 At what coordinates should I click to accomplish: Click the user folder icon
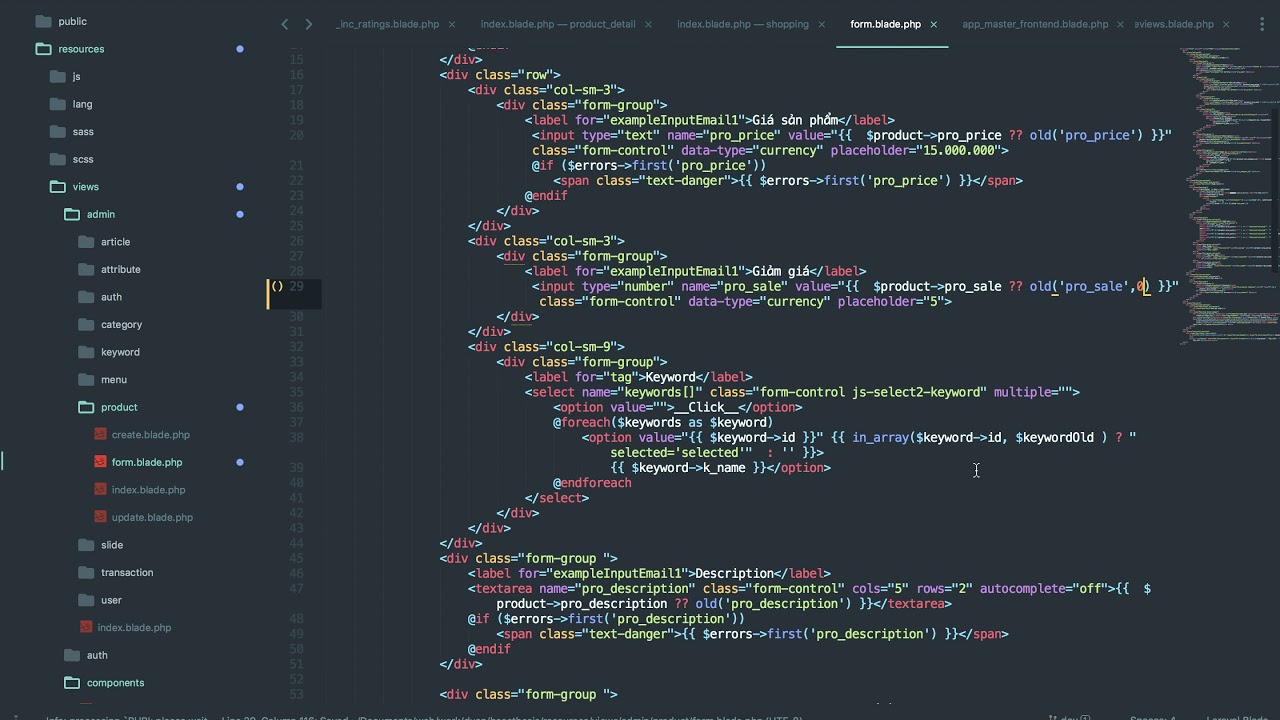click(86, 600)
